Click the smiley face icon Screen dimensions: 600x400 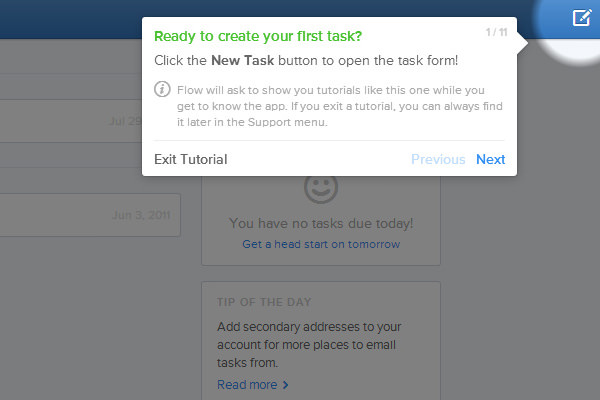(x=321, y=188)
